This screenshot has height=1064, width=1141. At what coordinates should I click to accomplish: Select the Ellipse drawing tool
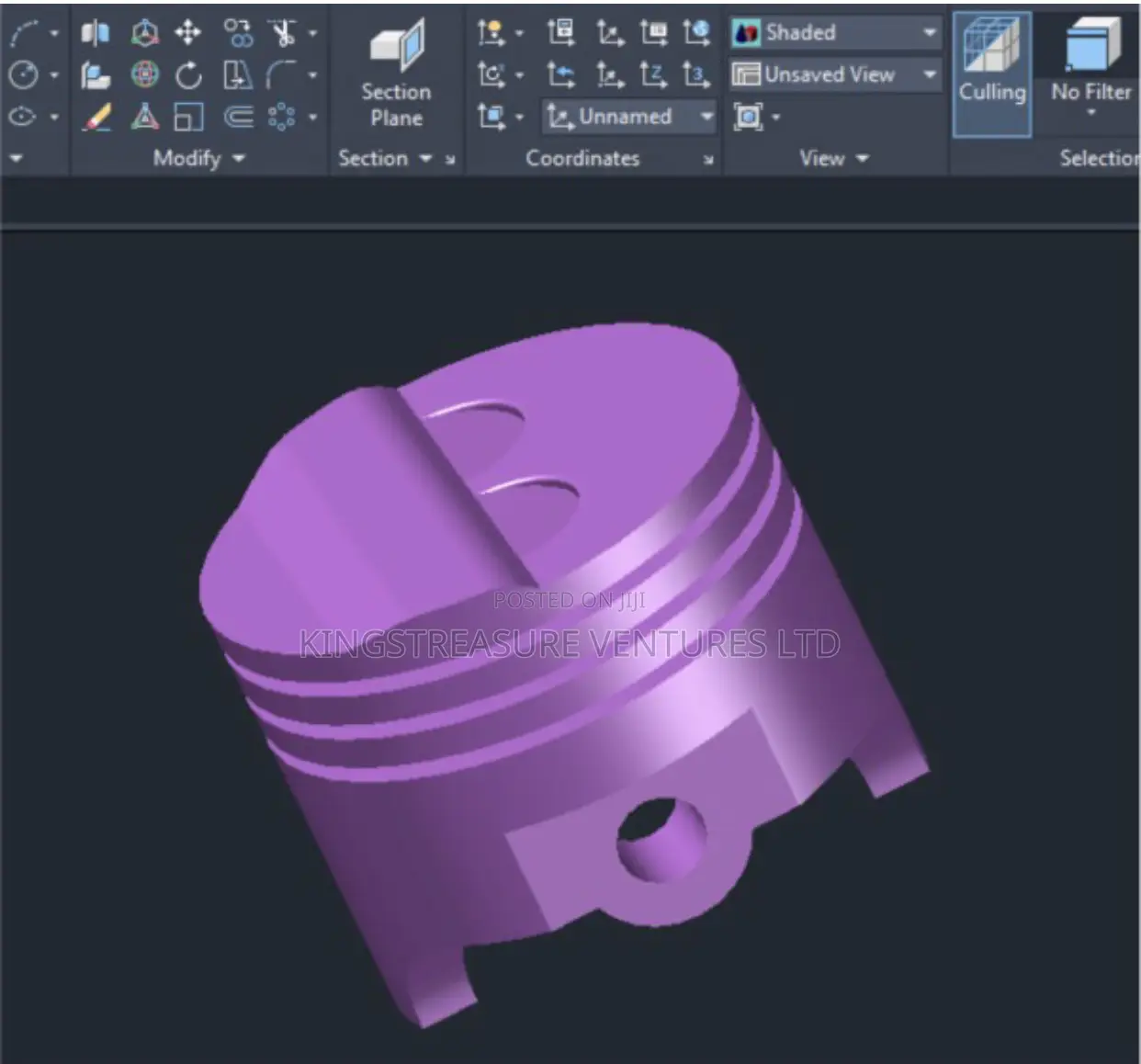24,117
